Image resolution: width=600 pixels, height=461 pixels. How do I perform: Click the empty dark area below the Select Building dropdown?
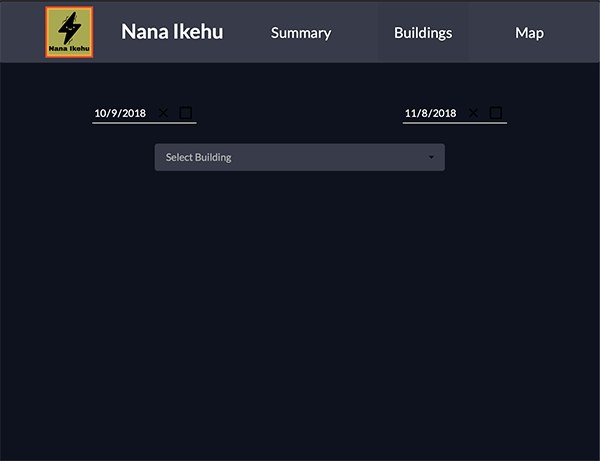point(300,306)
